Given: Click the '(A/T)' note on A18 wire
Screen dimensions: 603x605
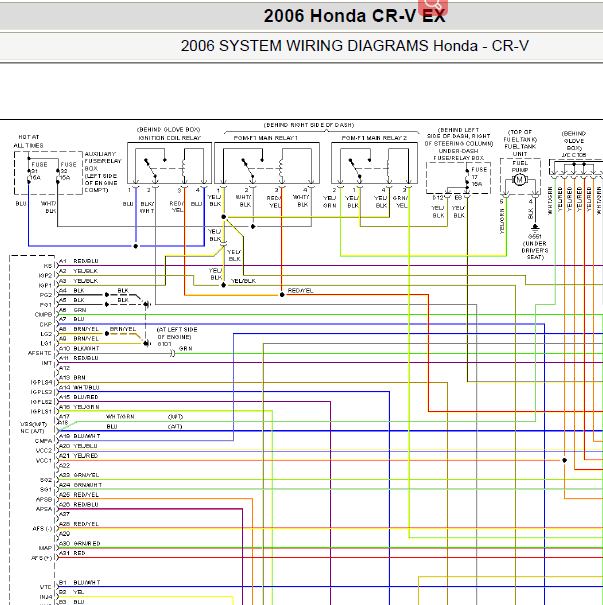Looking at the screenshot, I should [x=175, y=427].
